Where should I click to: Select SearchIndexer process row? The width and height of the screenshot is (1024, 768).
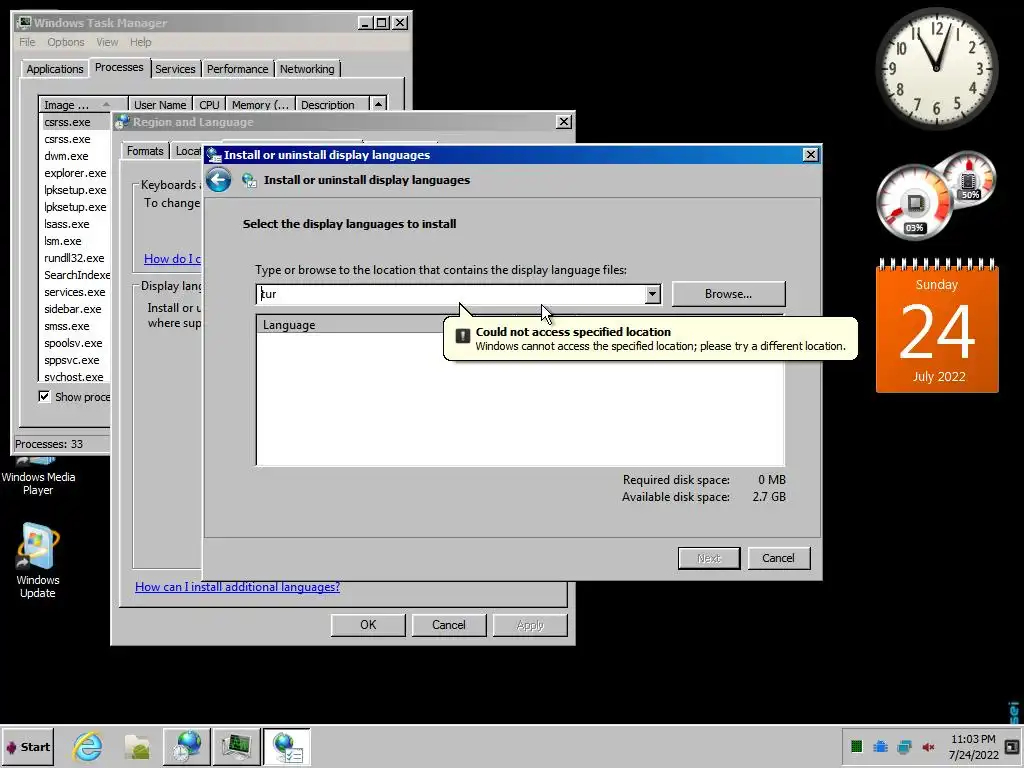coord(75,275)
